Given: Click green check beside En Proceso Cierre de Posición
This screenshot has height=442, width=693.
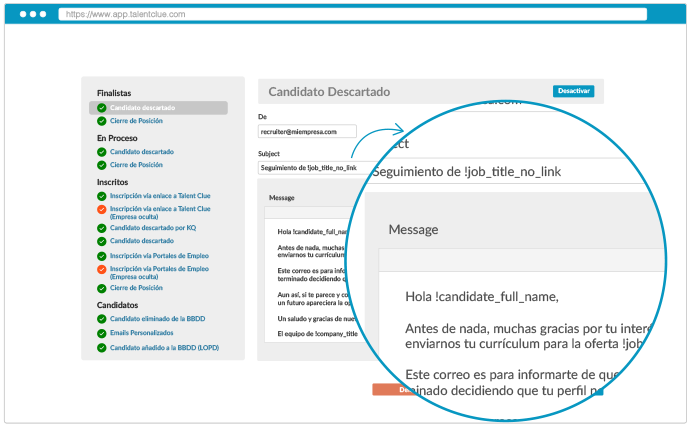Looking at the screenshot, I should pyautogui.click(x=102, y=165).
